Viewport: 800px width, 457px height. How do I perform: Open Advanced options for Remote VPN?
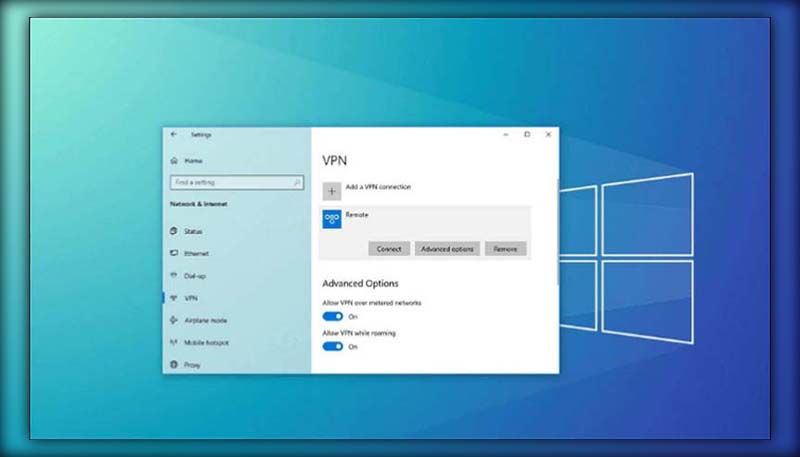(x=447, y=249)
